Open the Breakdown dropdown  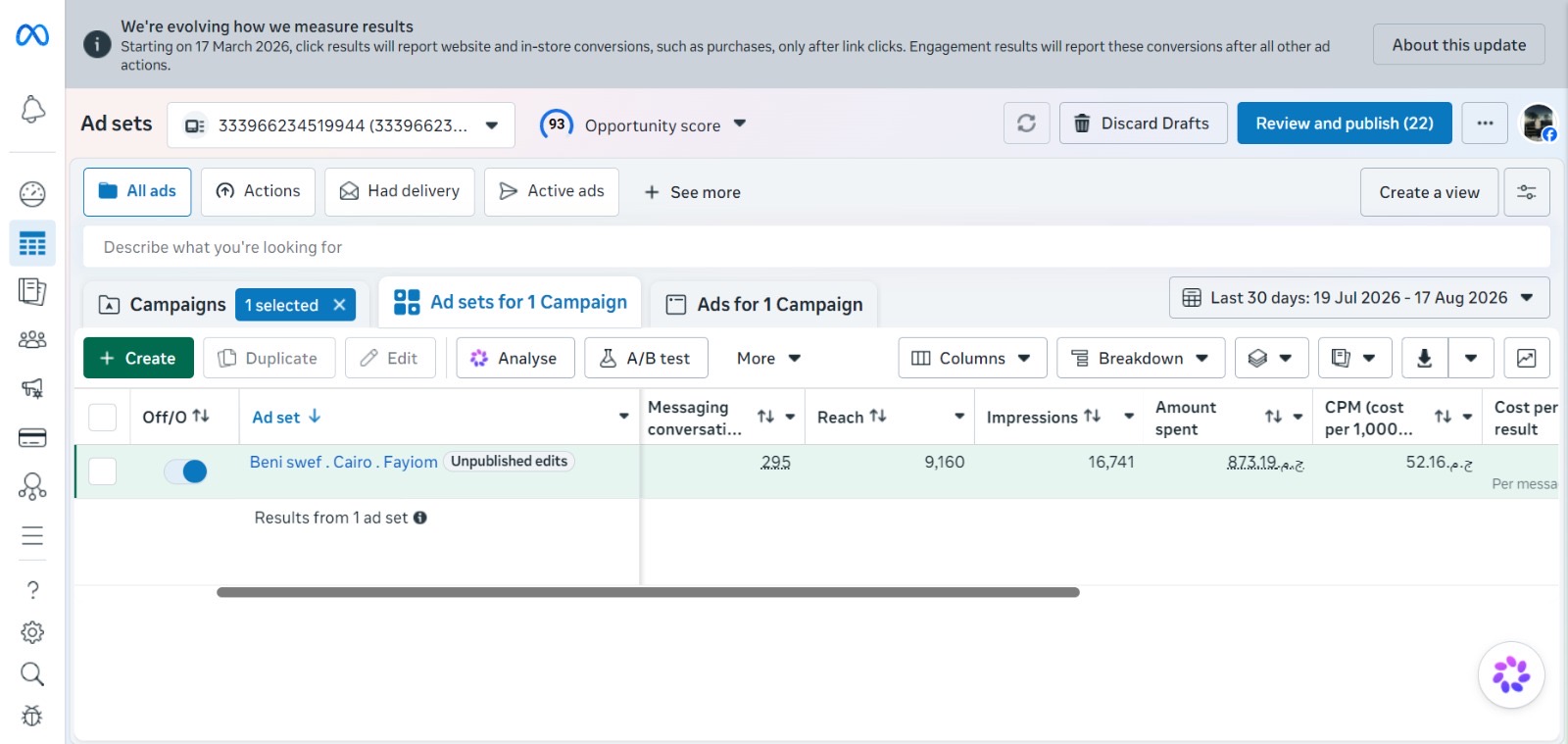click(1141, 358)
